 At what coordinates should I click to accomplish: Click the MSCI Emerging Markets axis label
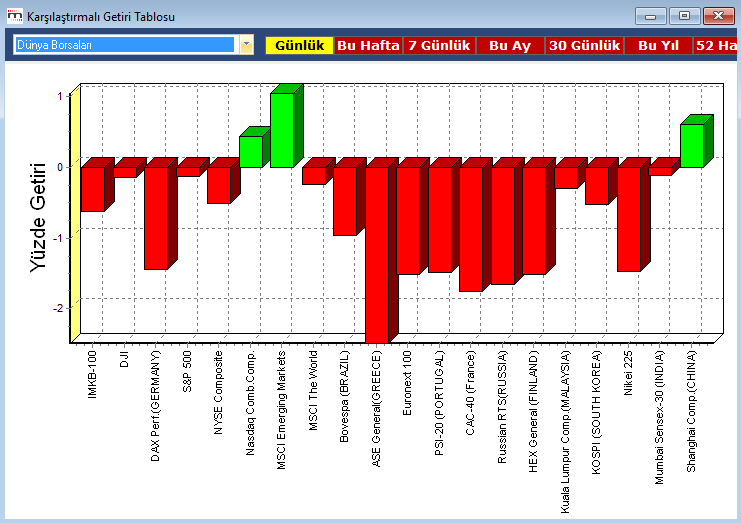281,410
